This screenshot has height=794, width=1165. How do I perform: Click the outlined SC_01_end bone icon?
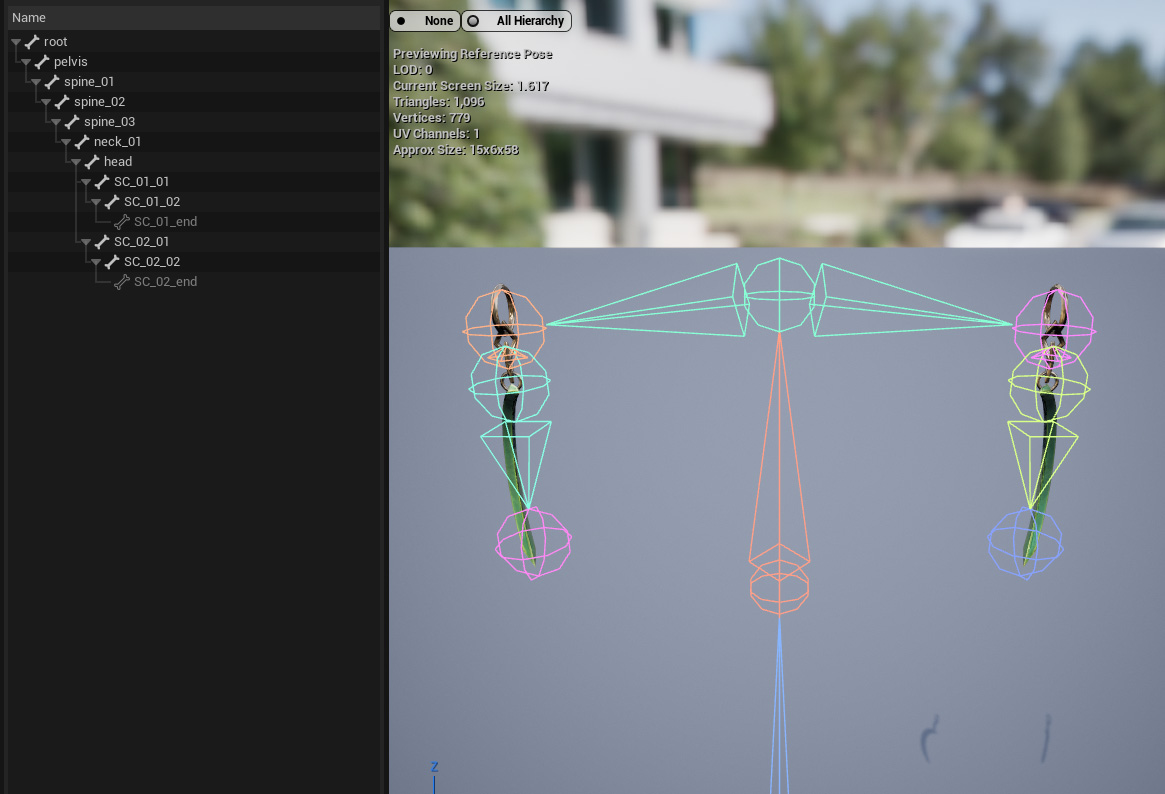(122, 222)
